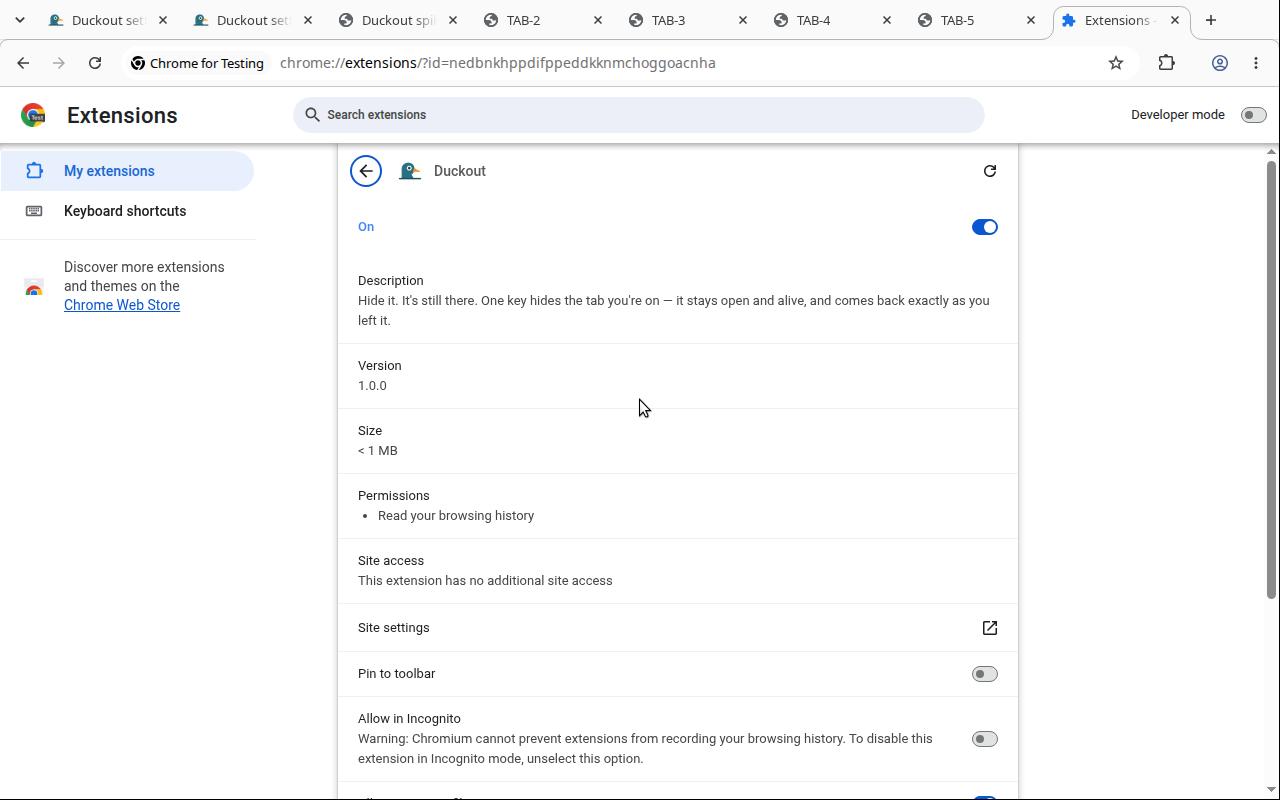Go back using the arrow beside Duckout
1280x800 pixels.
tap(366, 171)
